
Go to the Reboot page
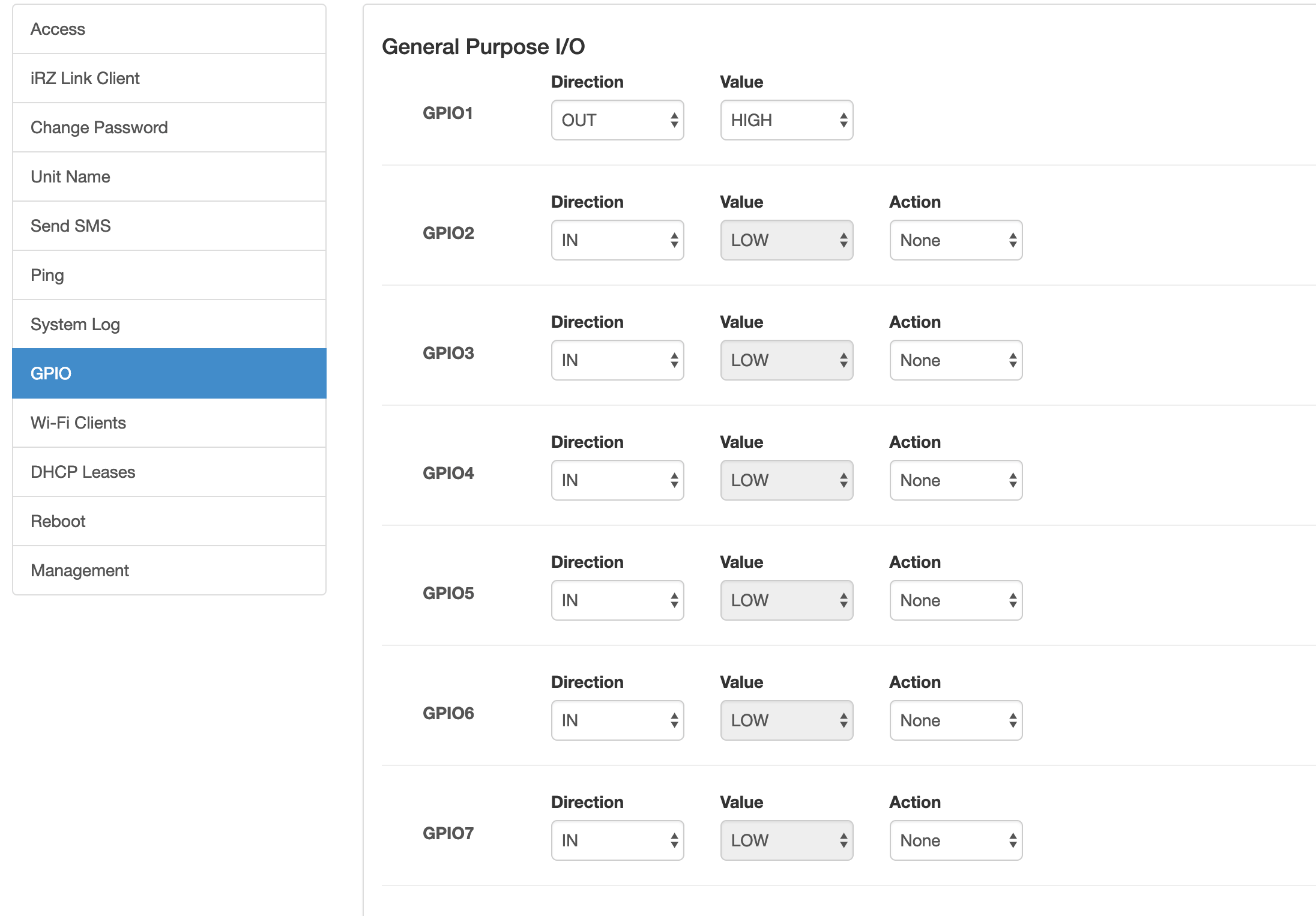pos(169,521)
